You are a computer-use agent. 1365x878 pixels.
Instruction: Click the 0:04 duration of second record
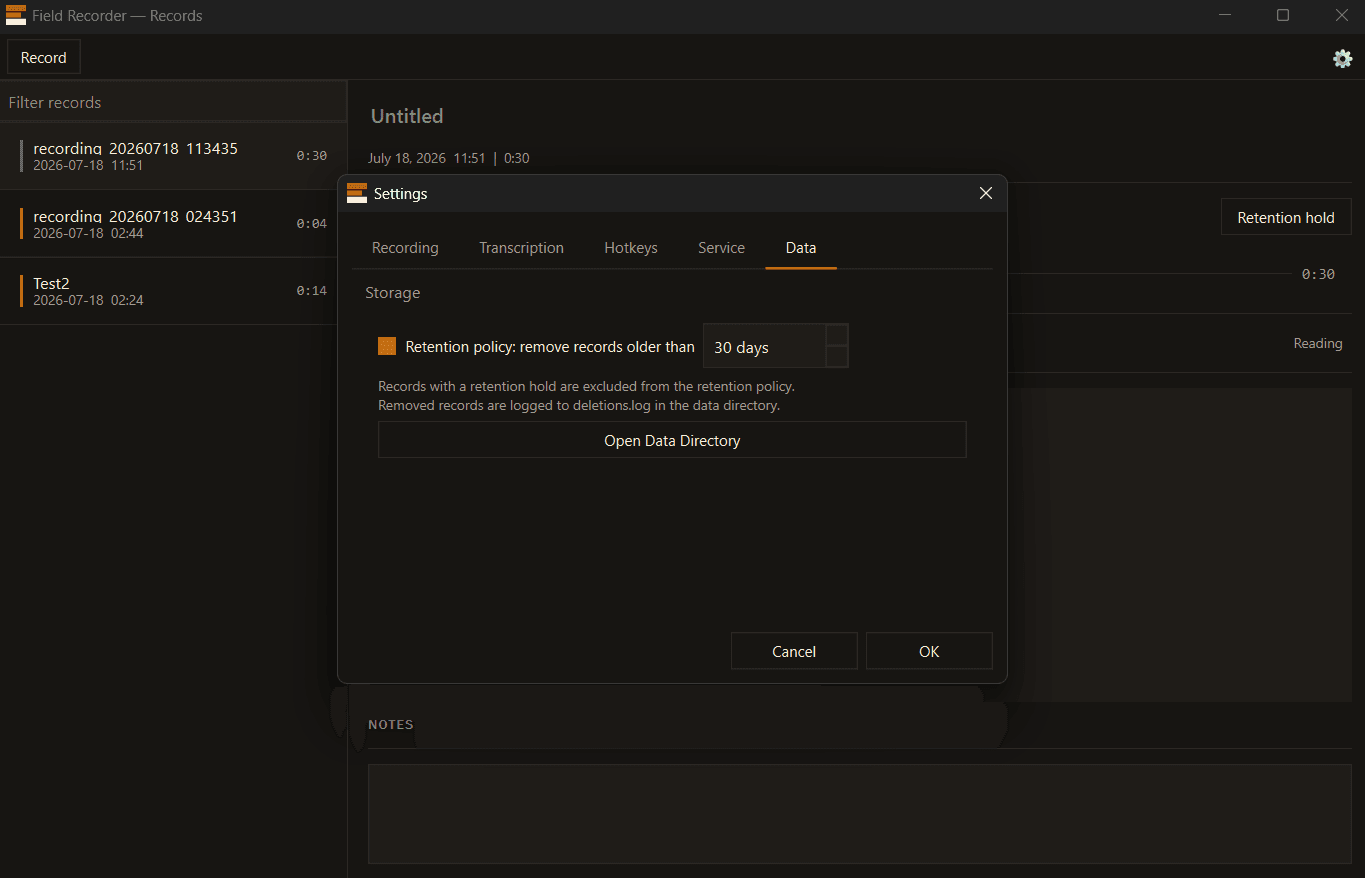[x=312, y=223]
